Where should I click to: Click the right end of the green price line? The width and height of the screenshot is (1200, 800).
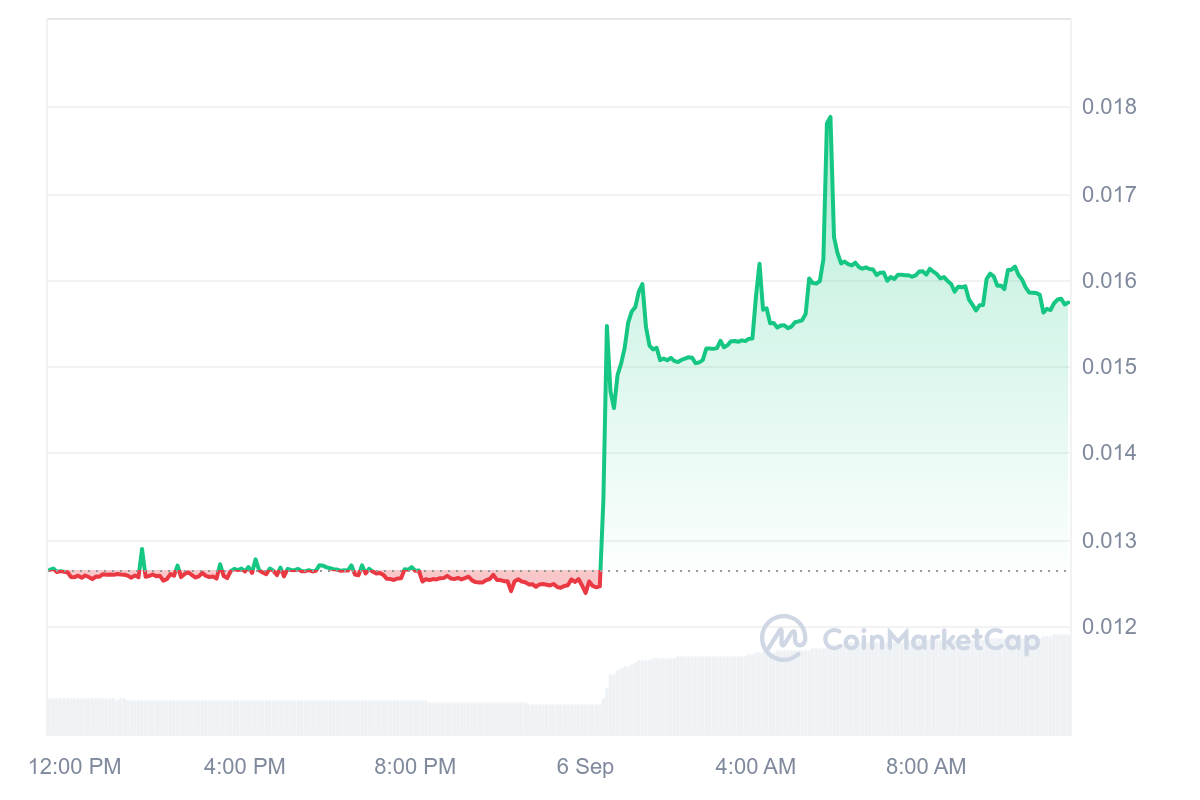[1068, 302]
